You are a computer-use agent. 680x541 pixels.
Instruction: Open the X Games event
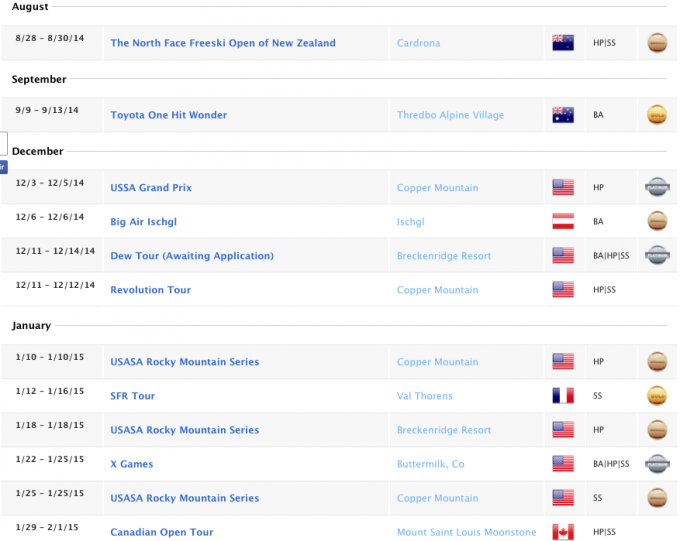(x=131, y=464)
